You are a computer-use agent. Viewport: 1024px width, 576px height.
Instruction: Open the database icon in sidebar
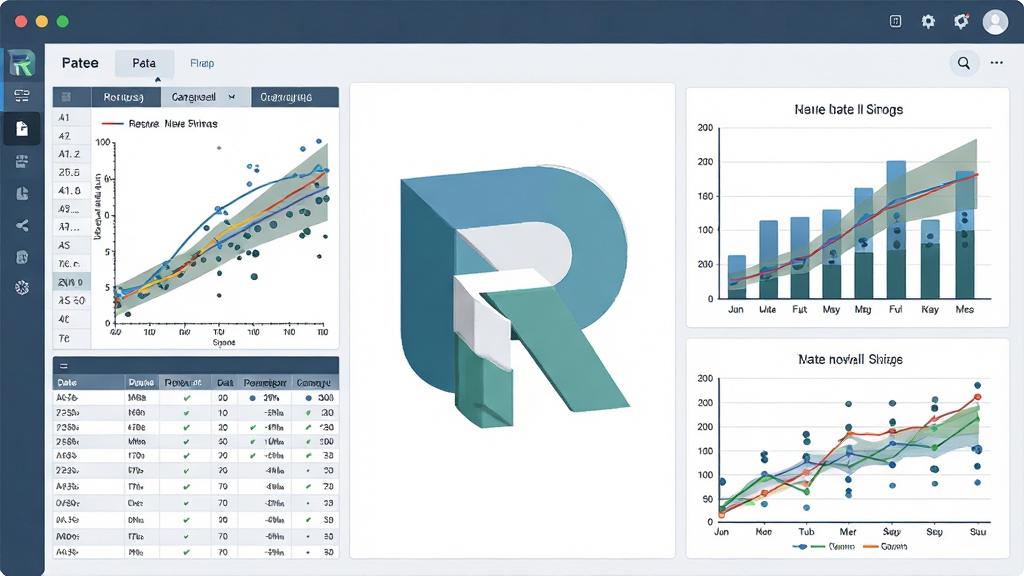[22, 257]
